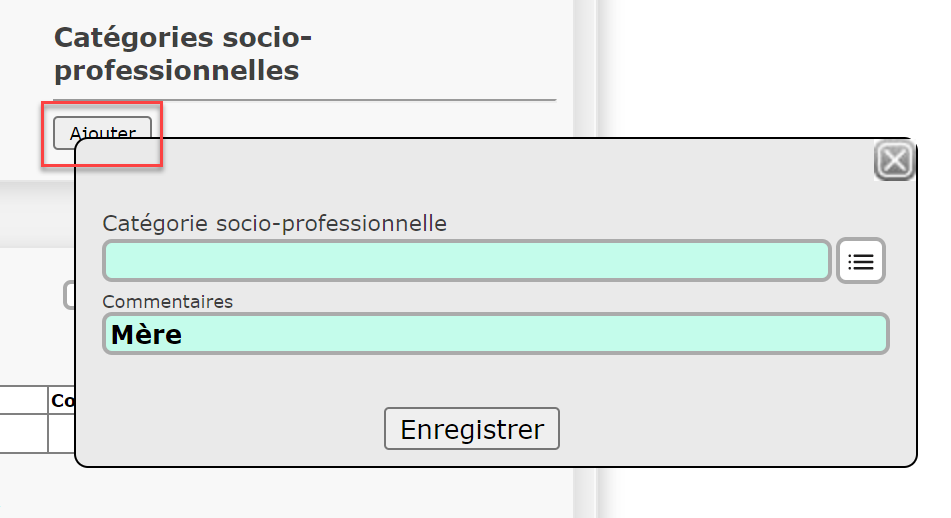Close the dialog with the X icon
This screenshot has height=518, width=951.
[x=895, y=161]
